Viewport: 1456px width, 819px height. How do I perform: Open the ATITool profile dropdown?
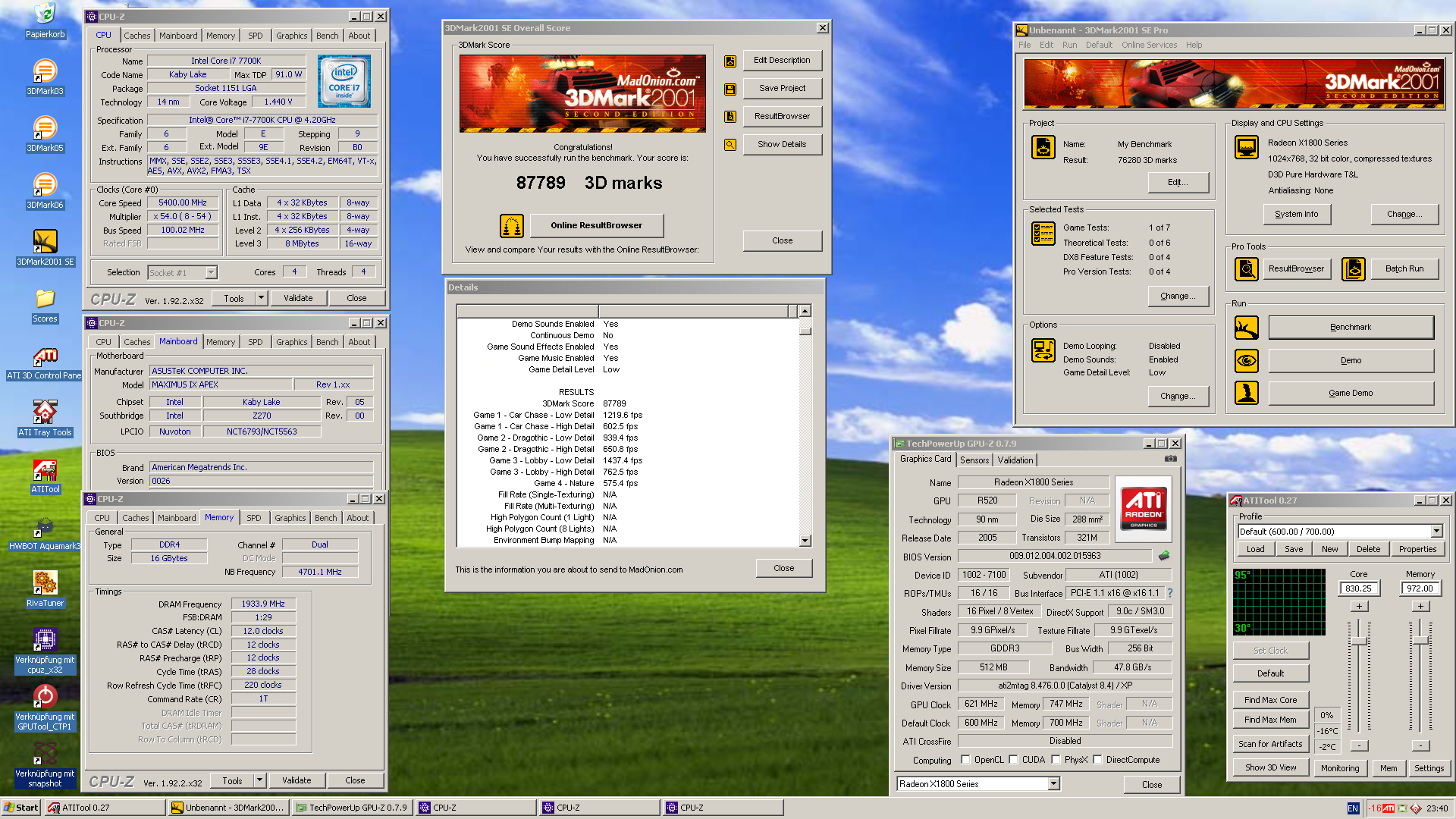pos(1436,532)
